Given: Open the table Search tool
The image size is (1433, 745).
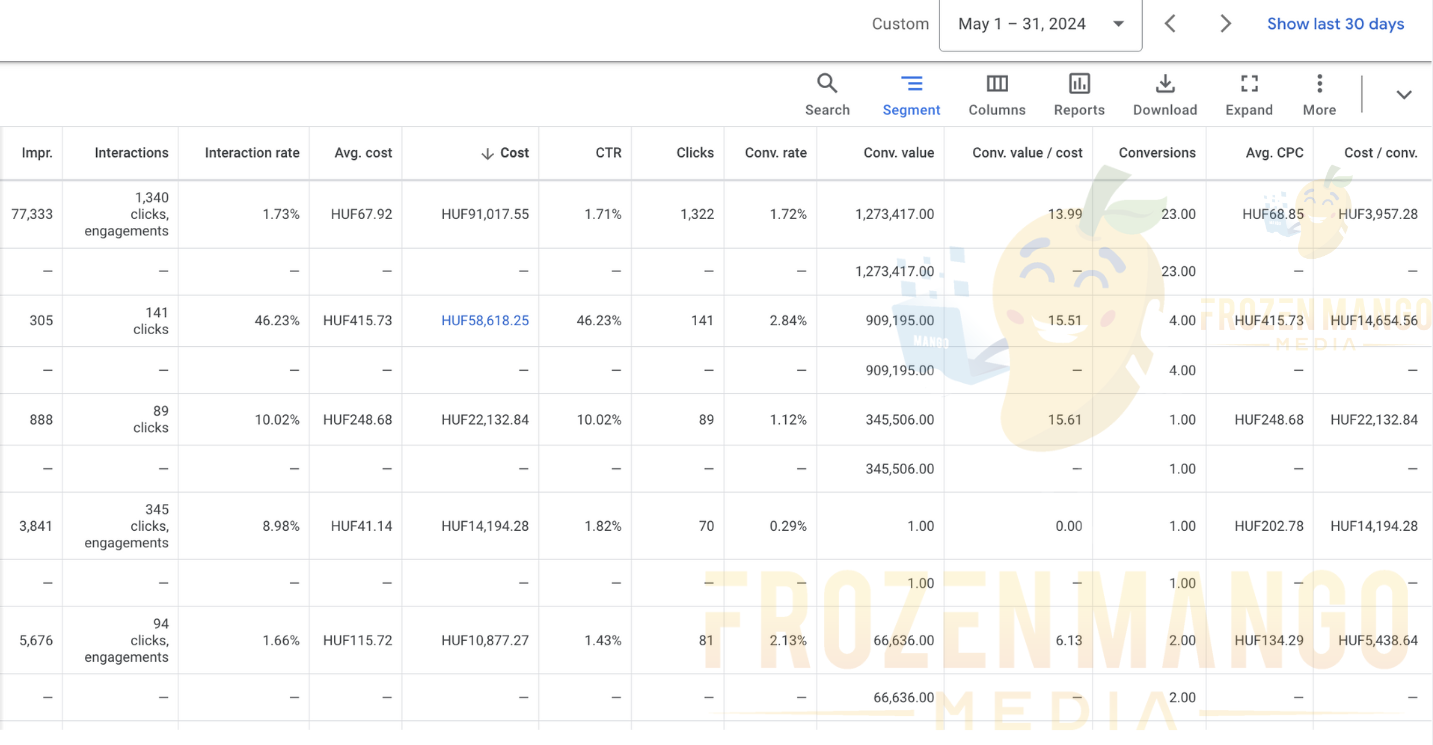Looking at the screenshot, I should (827, 95).
